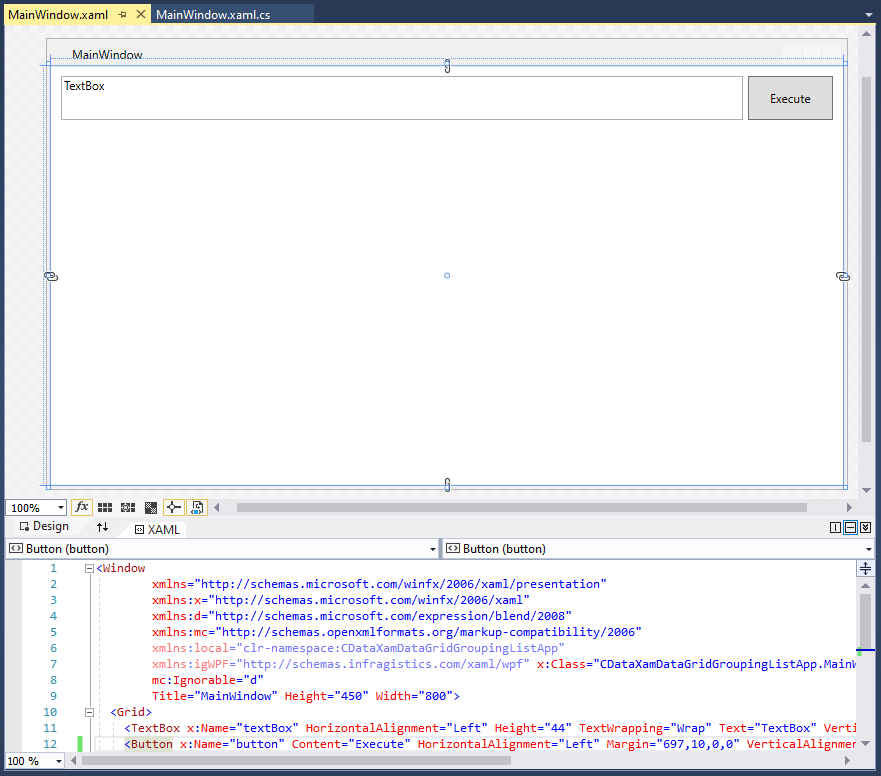Swap the Design and XAML panes
The image size is (881, 776).
[102, 527]
